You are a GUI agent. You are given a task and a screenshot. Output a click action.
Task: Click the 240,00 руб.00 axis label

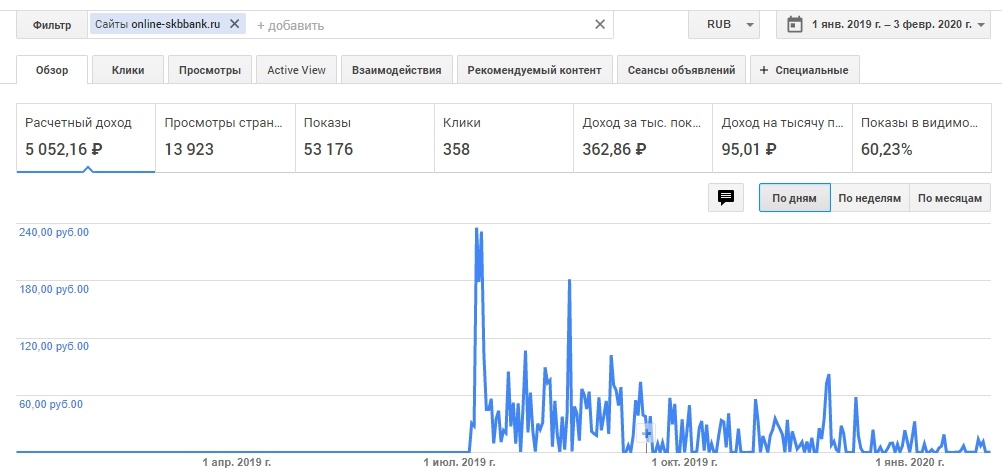tap(54, 232)
